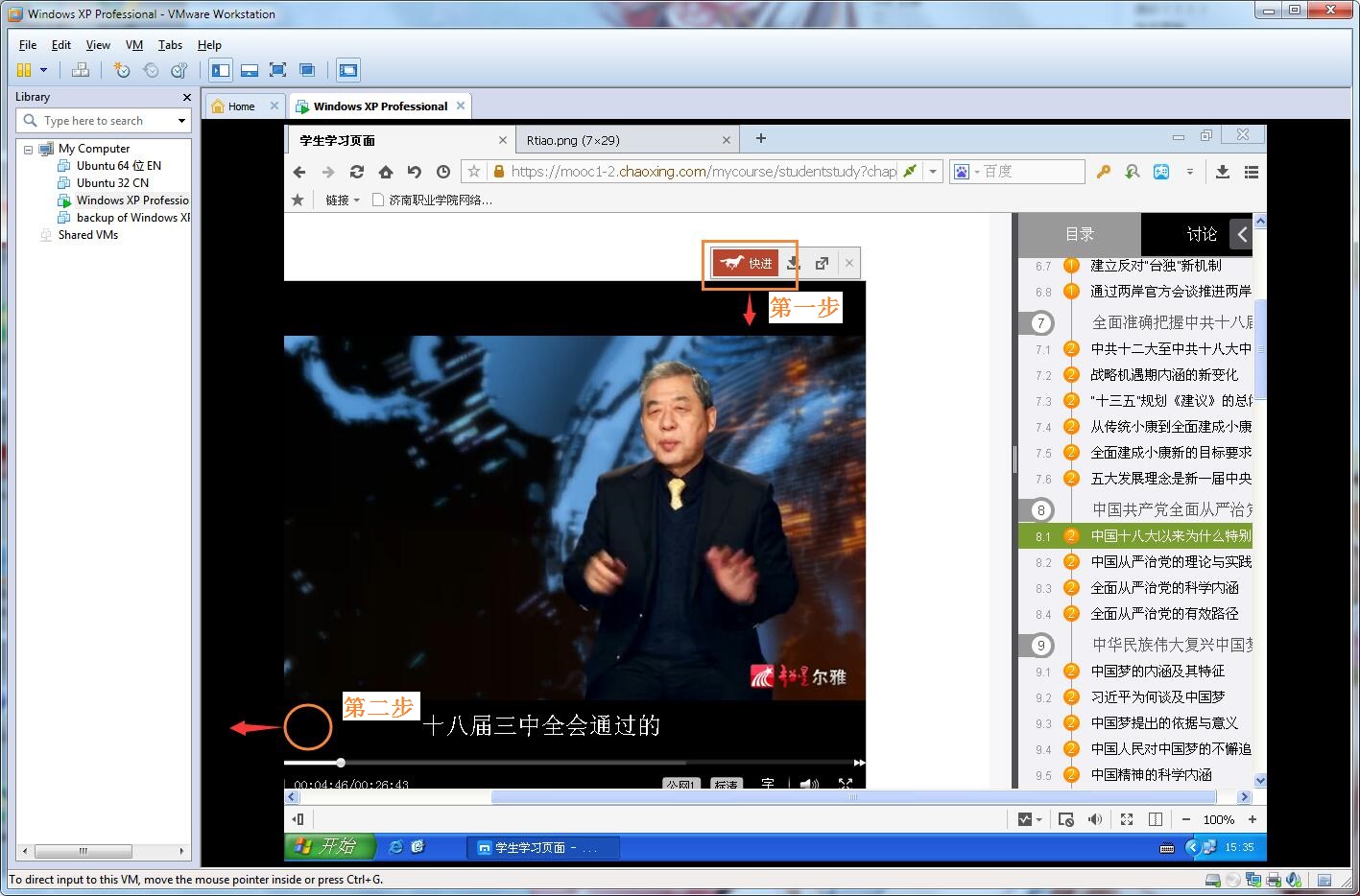1360x896 pixels.
Task: Toggle the library sidebar view button
Action: [221, 70]
